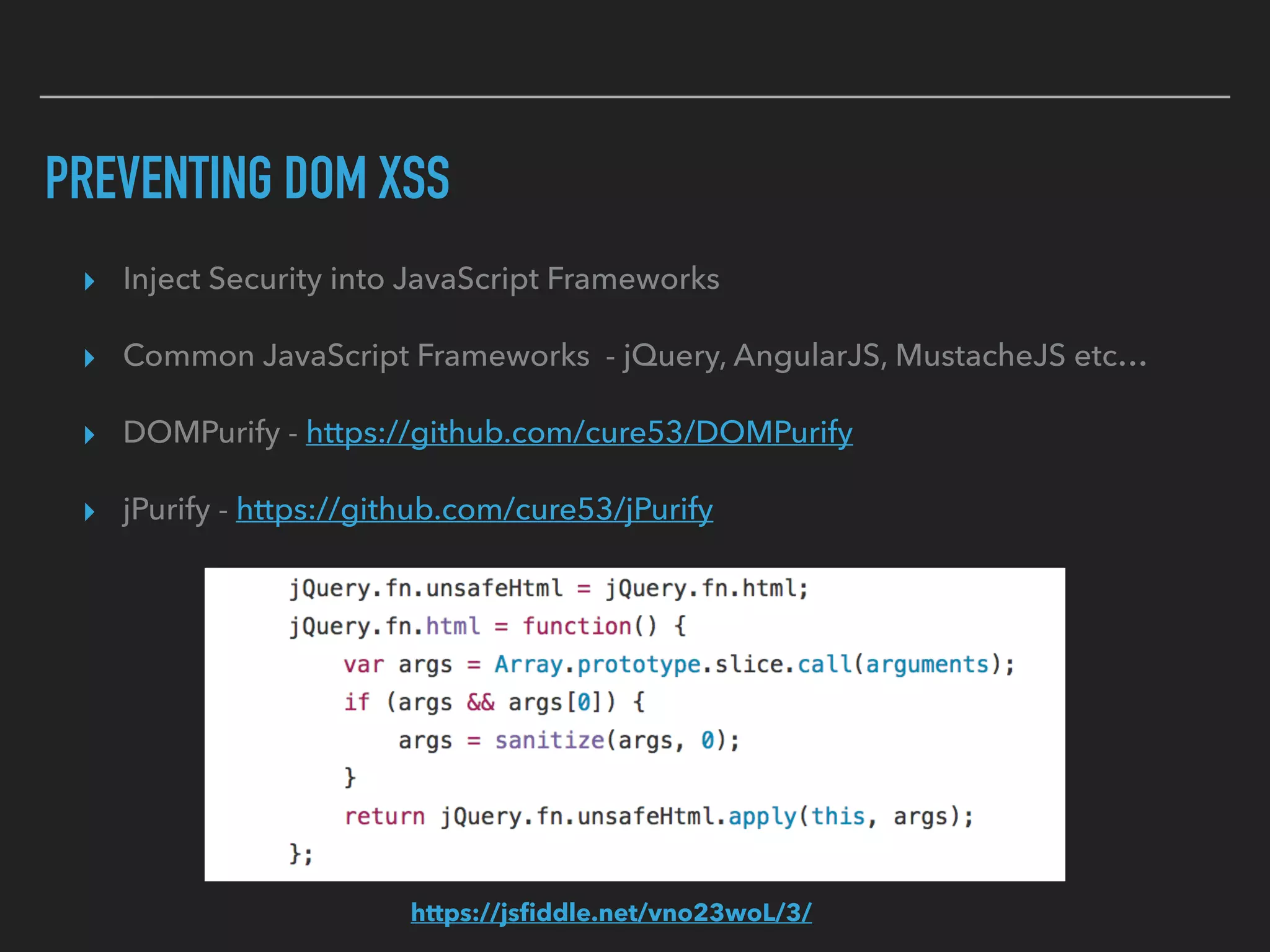Click the 'DOMPurify -' label text
The height and width of the screenshot is (952, 1270).
[x=210, y=433]
